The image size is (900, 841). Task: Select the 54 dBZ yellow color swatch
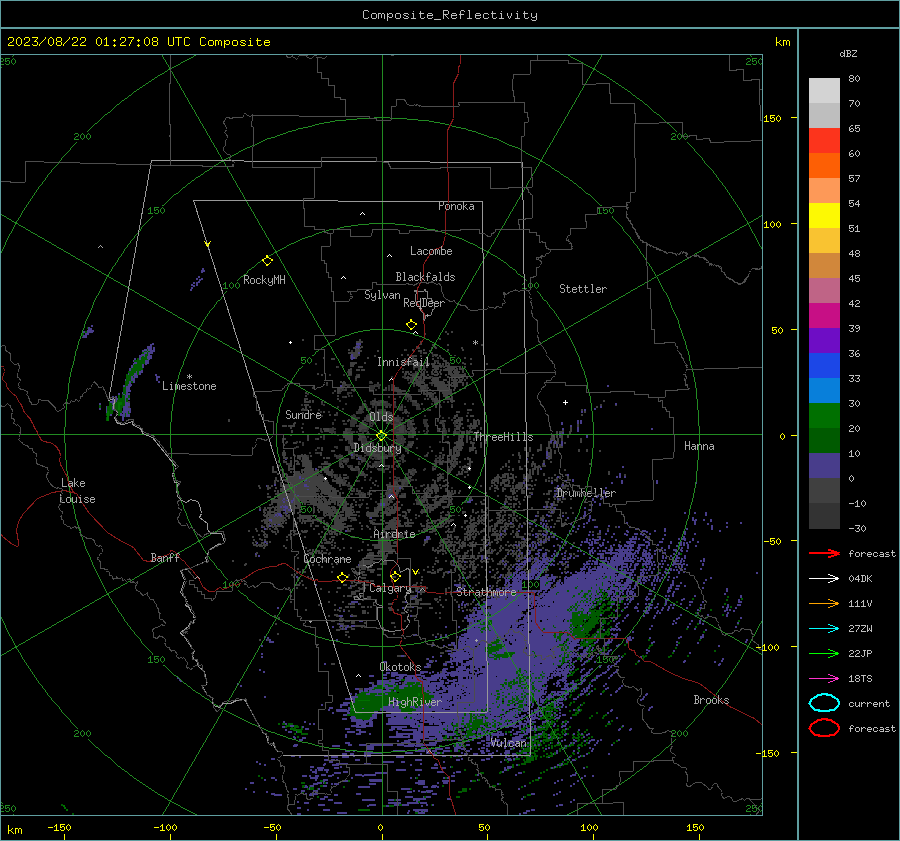click(824, 215)
